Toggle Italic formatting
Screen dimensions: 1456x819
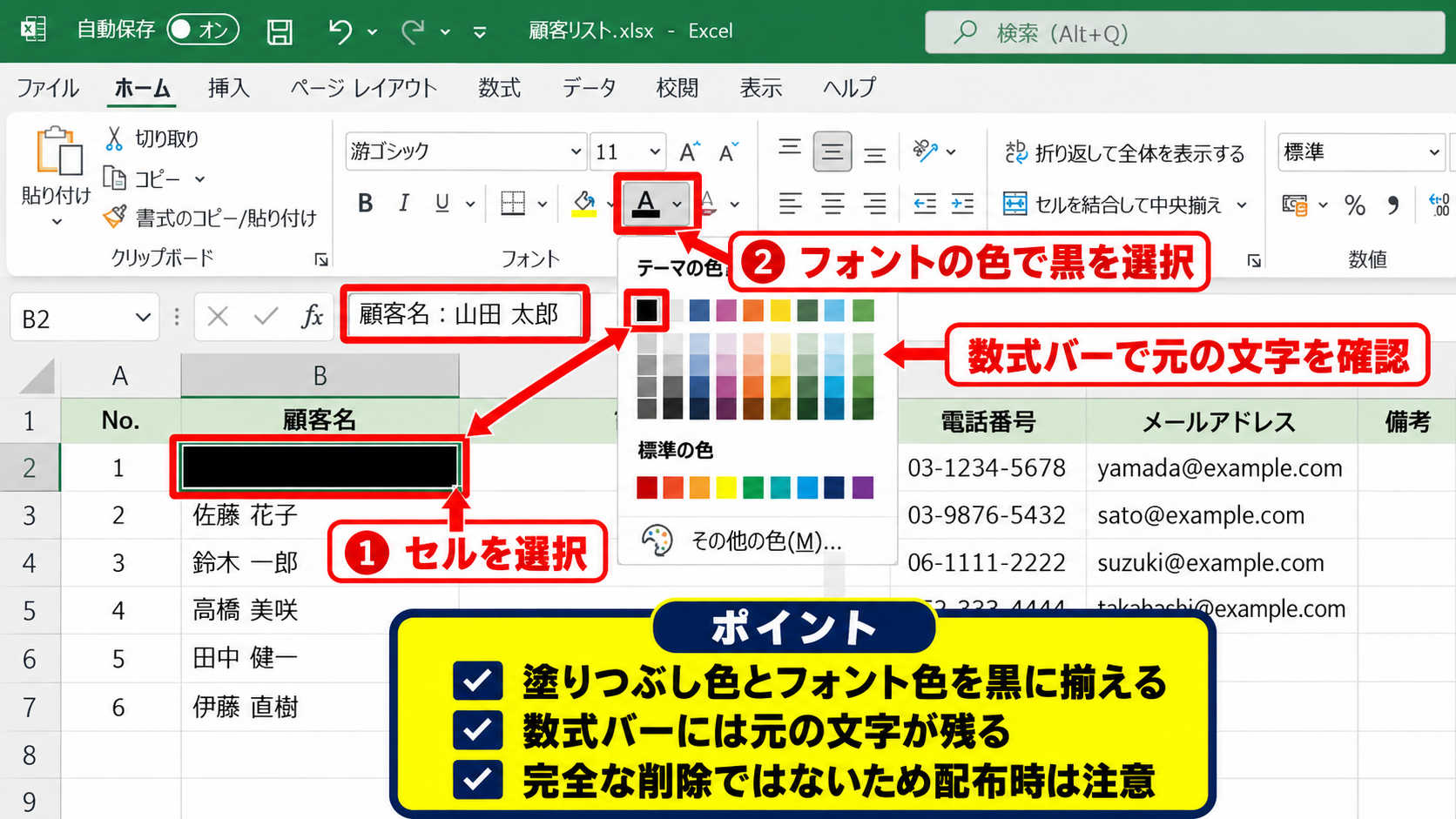point(403,204)
